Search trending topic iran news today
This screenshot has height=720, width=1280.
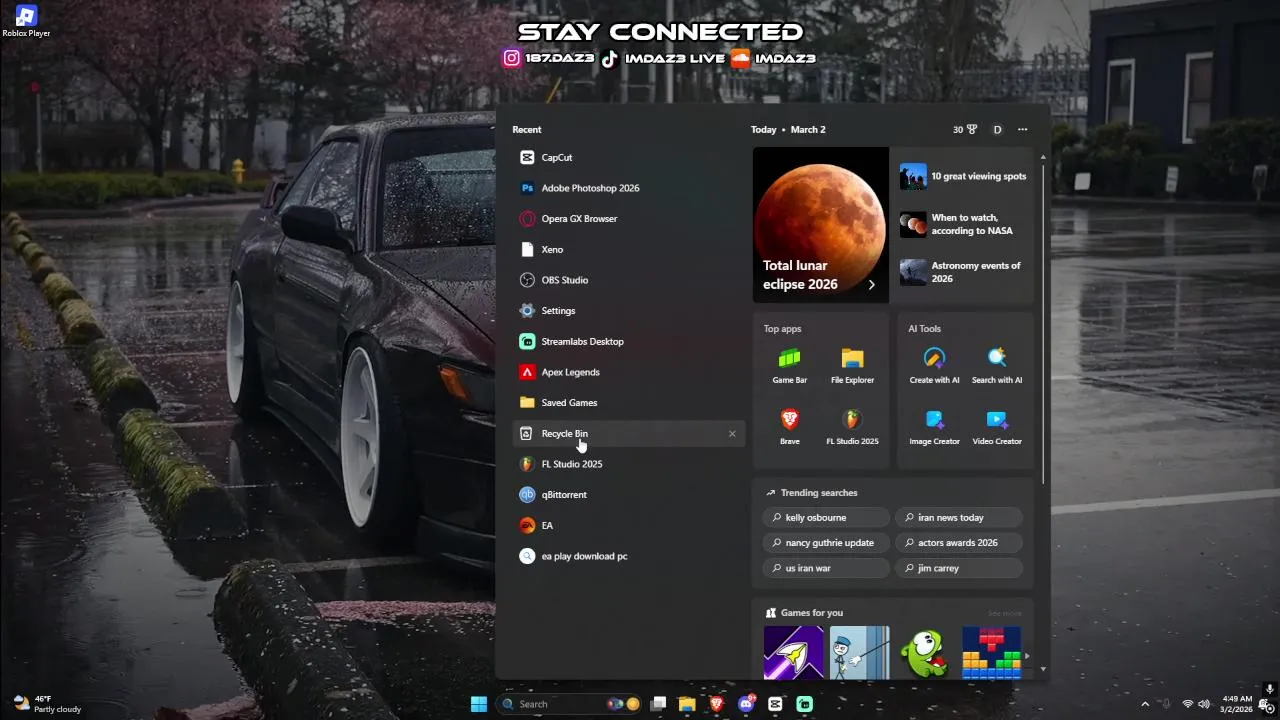click(x=959, y=518)
